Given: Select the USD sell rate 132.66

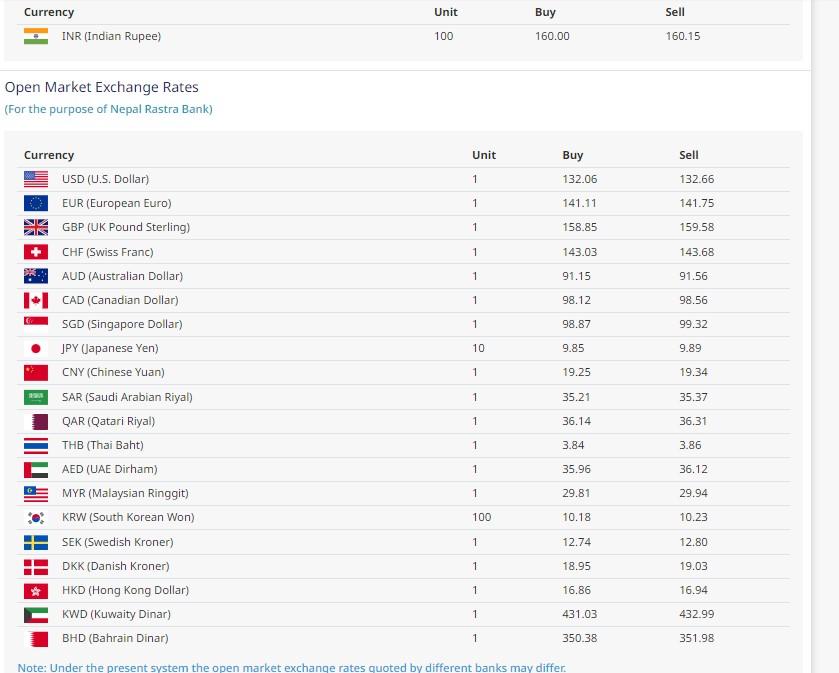Looking at the screenshot, I should tap(696, 179).
